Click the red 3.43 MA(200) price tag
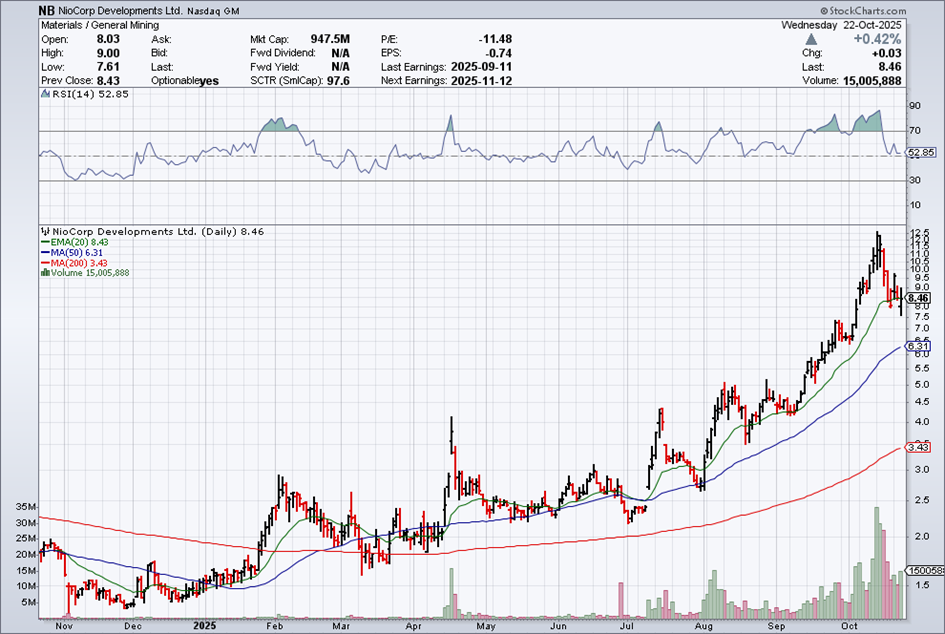The width and height of the screenshot is (945, 634). tap(918, 447)
